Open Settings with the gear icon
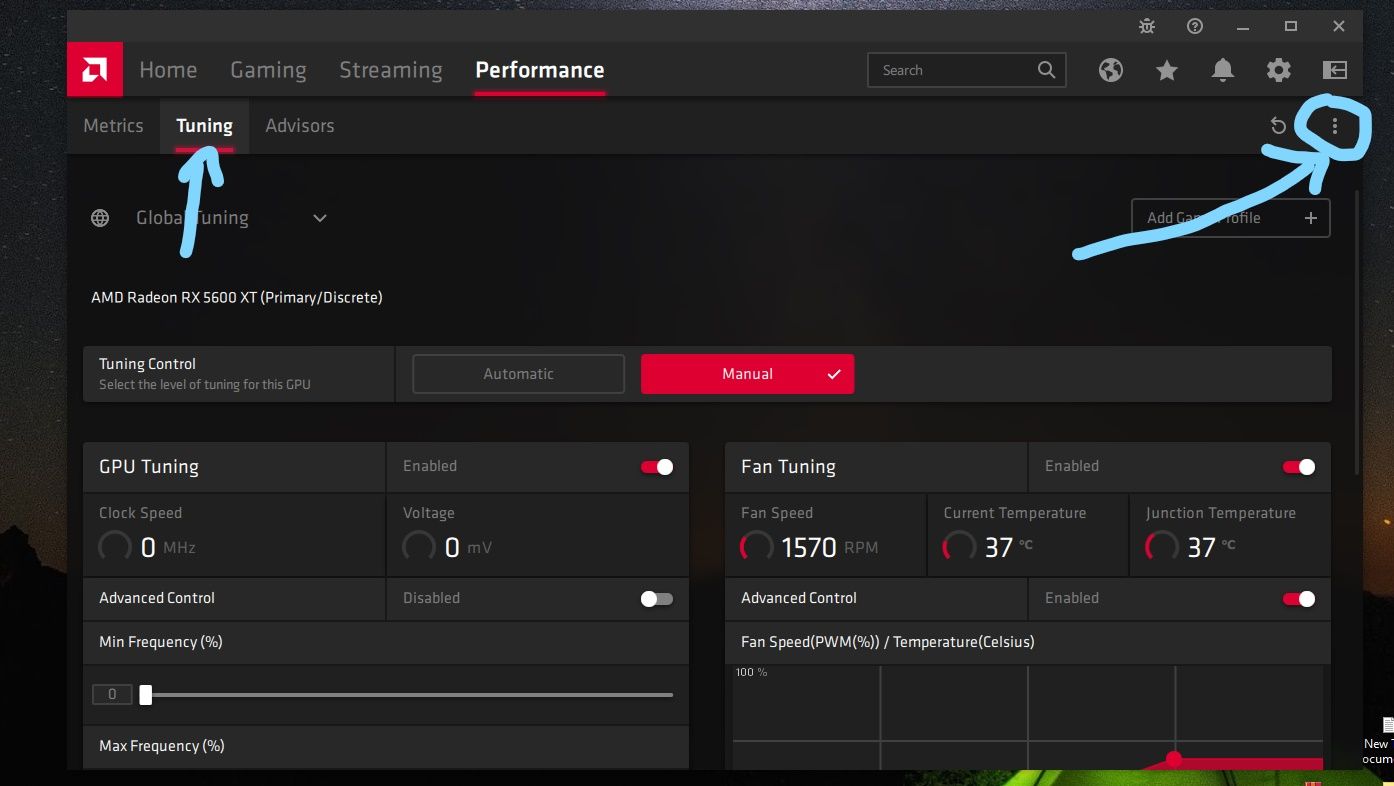1394x786 pixels. pyautogui.click(x=1279, y=70)
